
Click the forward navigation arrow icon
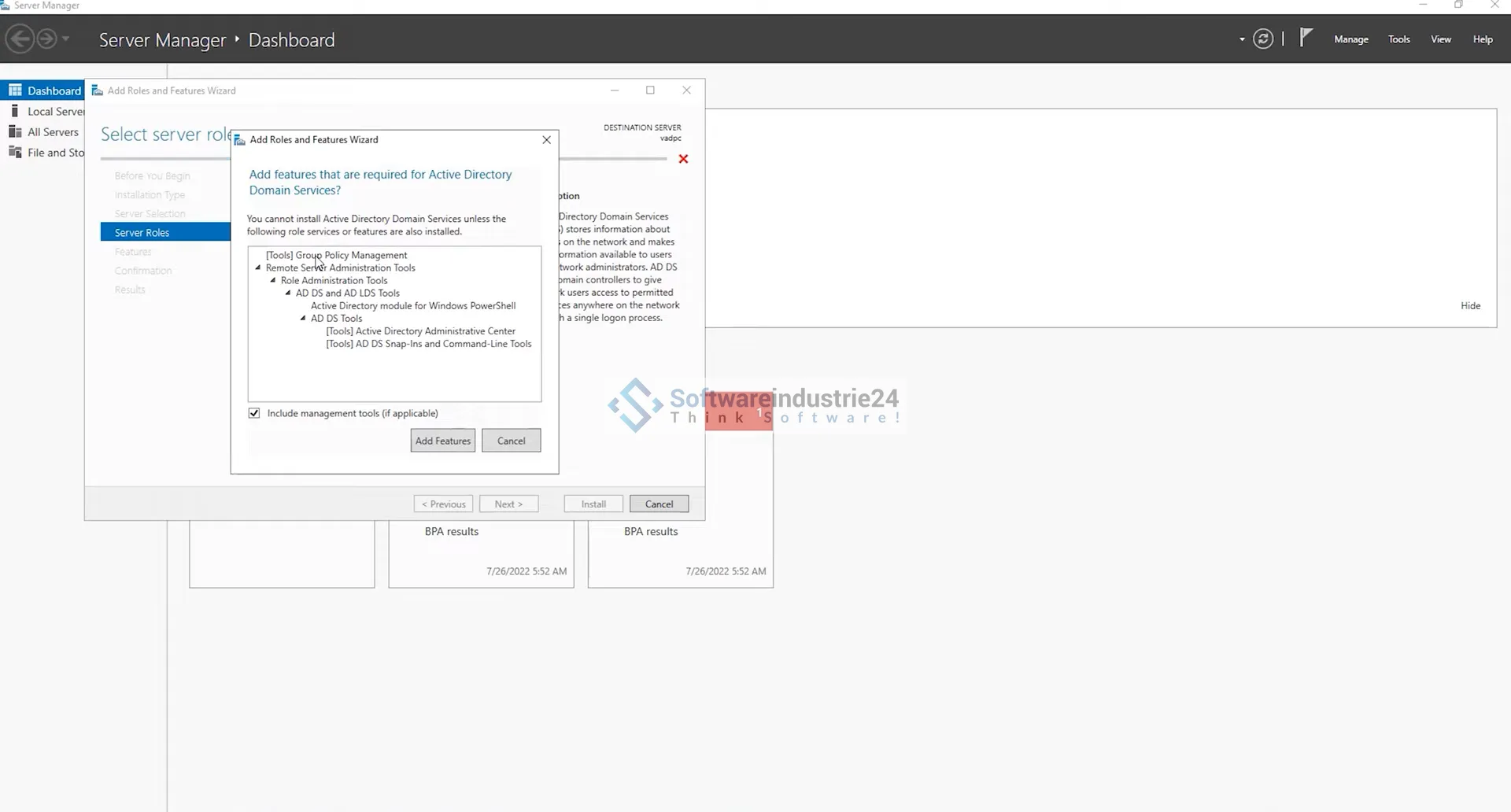click(x=47, y=39)
